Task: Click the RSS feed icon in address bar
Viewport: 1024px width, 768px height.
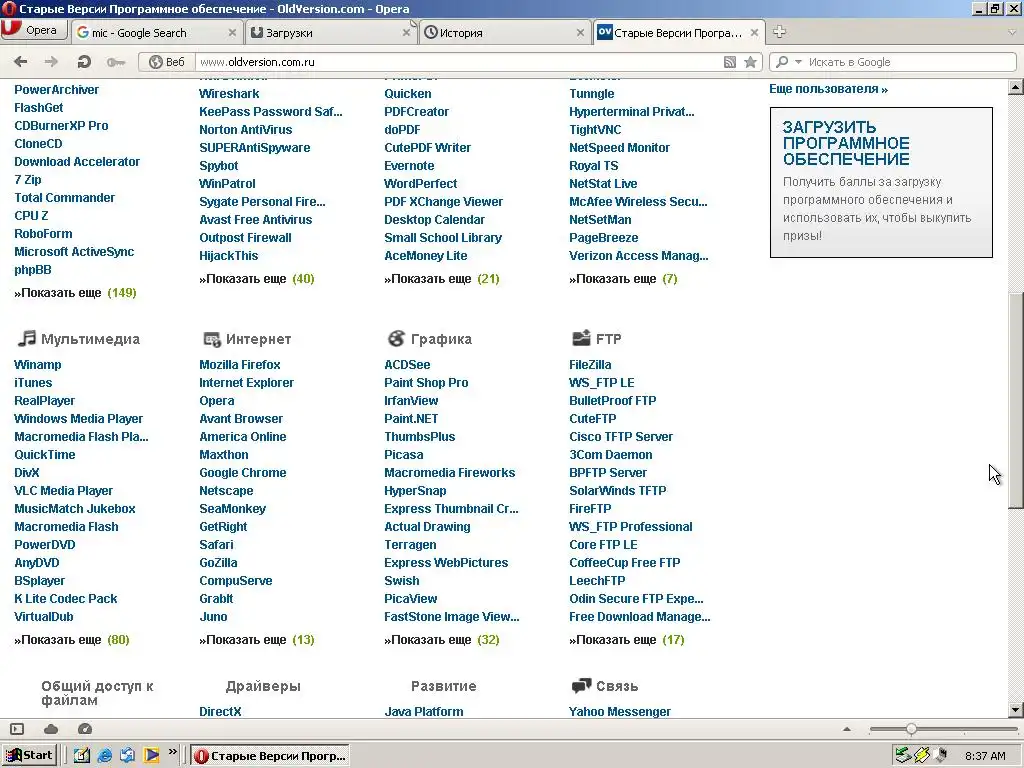Action: point(730,62)
